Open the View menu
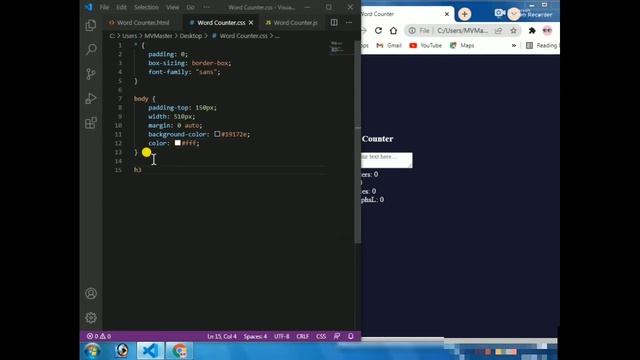Viewport: 640px width, 360px height. [x=172, y=7]
